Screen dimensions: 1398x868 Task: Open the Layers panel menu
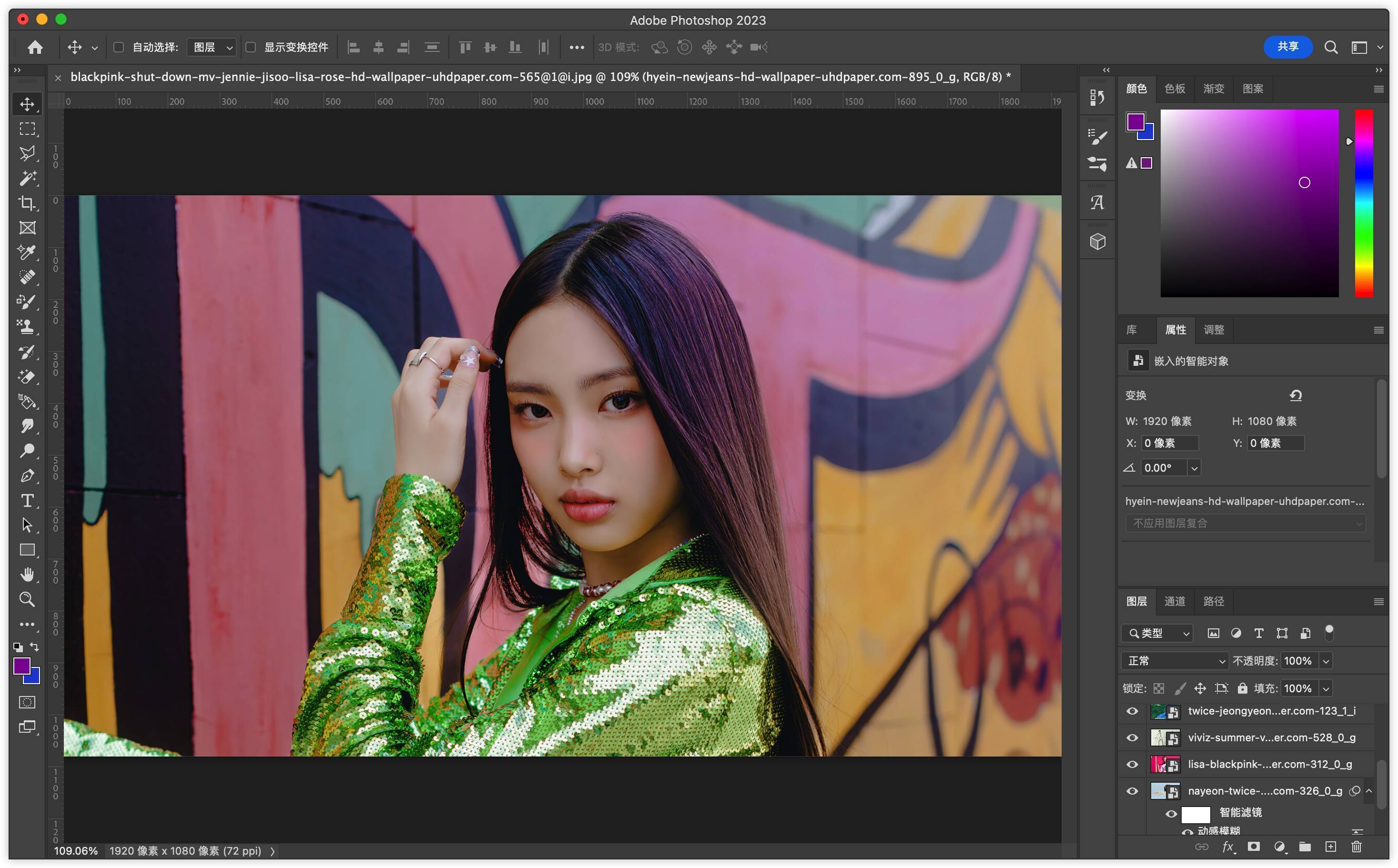[x=1378, y=601]
